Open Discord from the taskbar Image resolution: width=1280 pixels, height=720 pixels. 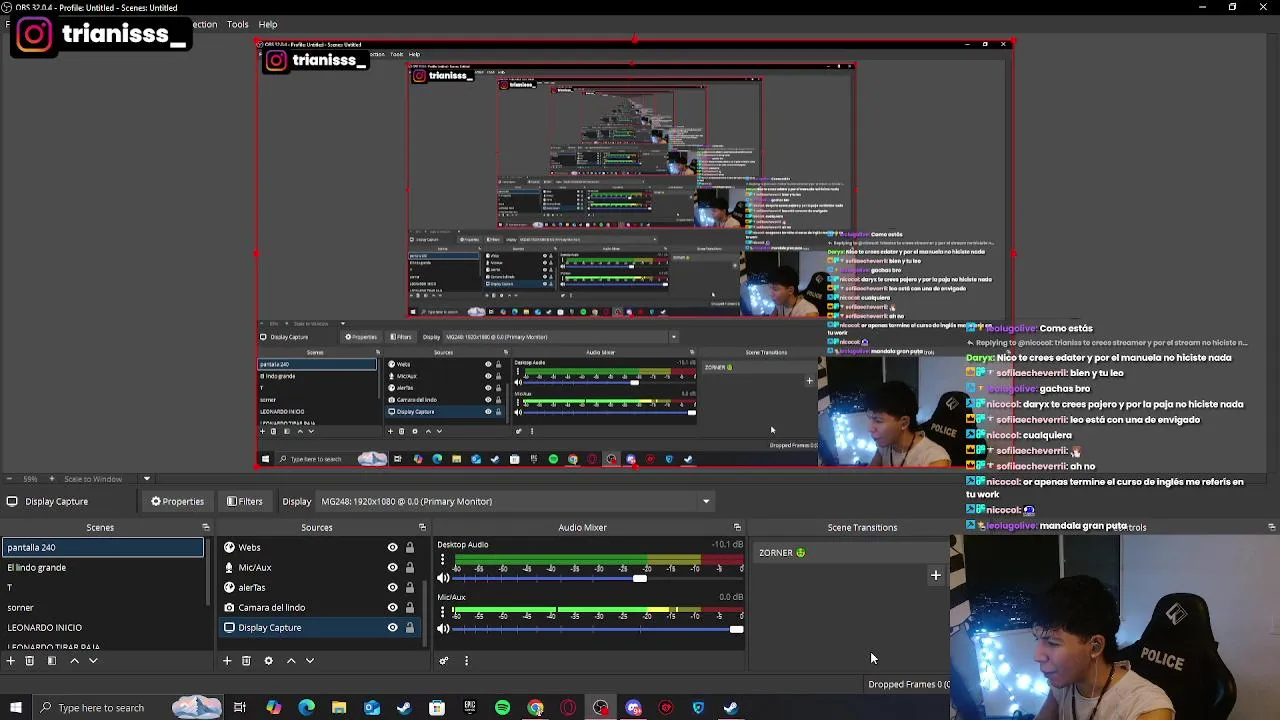pyautogui.click(x=634, y=708)
